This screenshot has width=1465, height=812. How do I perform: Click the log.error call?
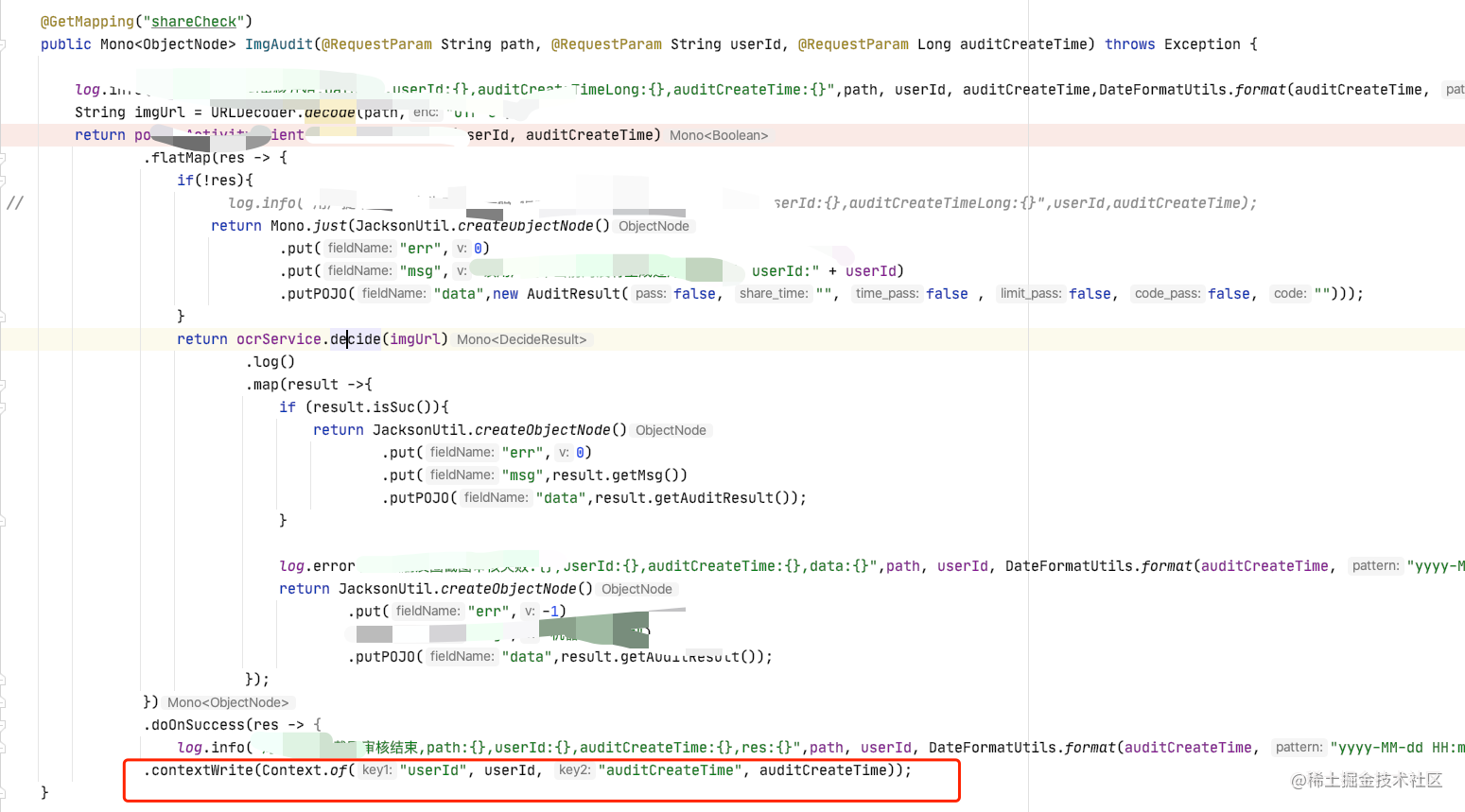317,566
